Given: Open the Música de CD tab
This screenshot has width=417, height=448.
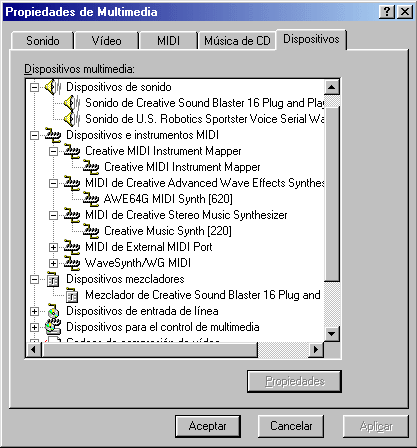Looking at the screenshot, I should [237, 41].
